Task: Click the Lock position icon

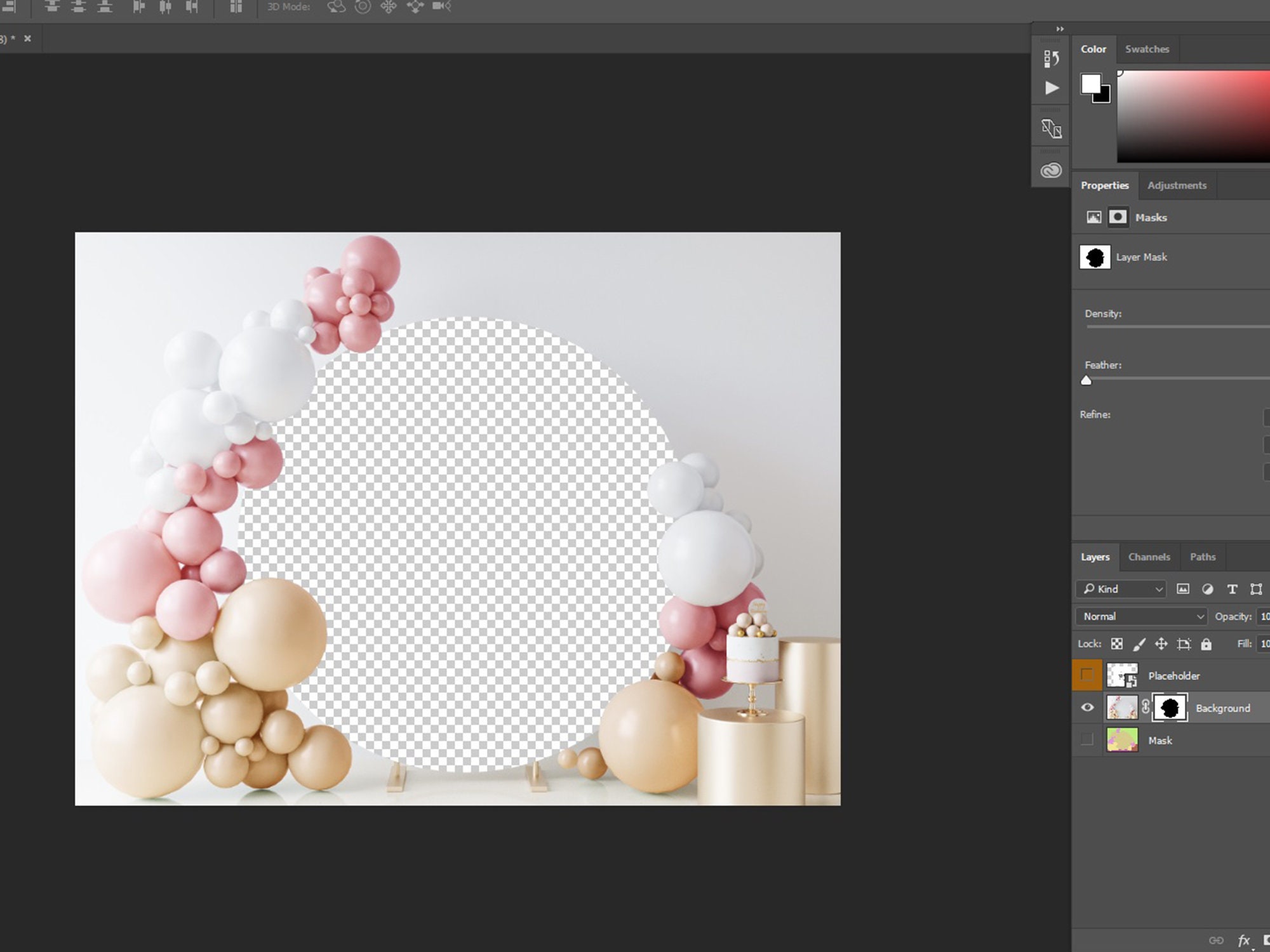Action: tap(1161, 644)
